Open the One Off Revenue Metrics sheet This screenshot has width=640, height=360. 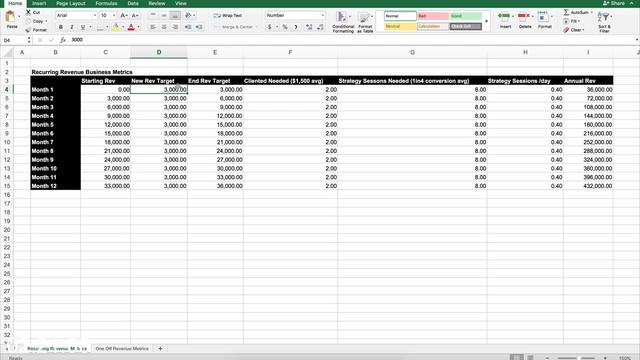point(122,349)
